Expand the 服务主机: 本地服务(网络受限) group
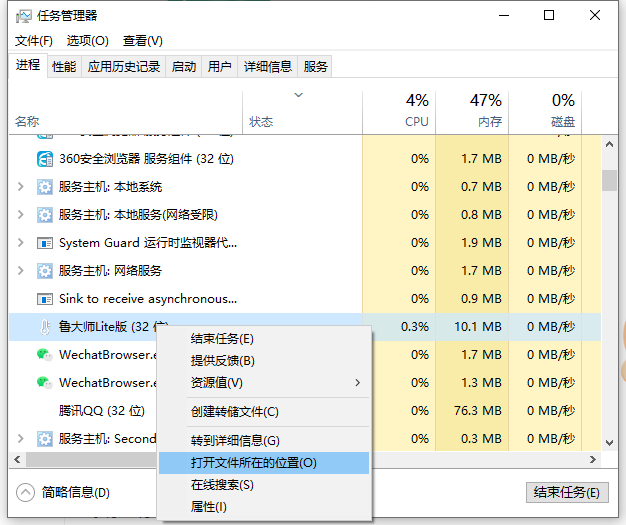This screenshot has width=626, height=525. pos(21,215)
